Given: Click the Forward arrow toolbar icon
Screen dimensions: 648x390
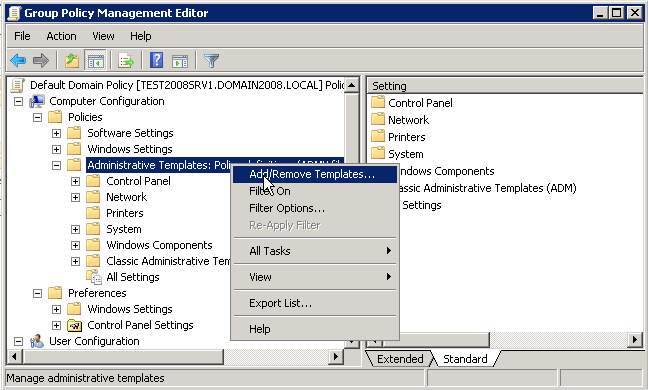Looking at the screenshot, I should click(x=41, y=61).
